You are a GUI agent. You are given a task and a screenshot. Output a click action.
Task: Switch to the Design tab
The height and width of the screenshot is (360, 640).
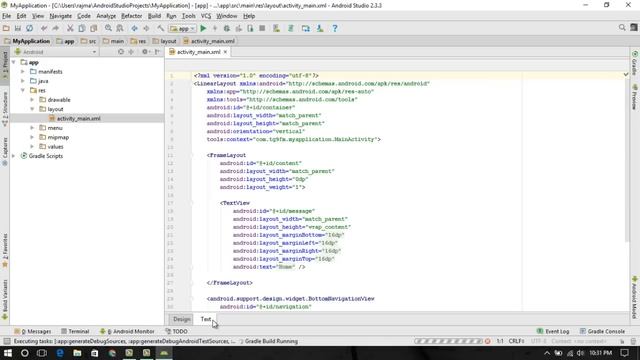(x=182, y=319)
